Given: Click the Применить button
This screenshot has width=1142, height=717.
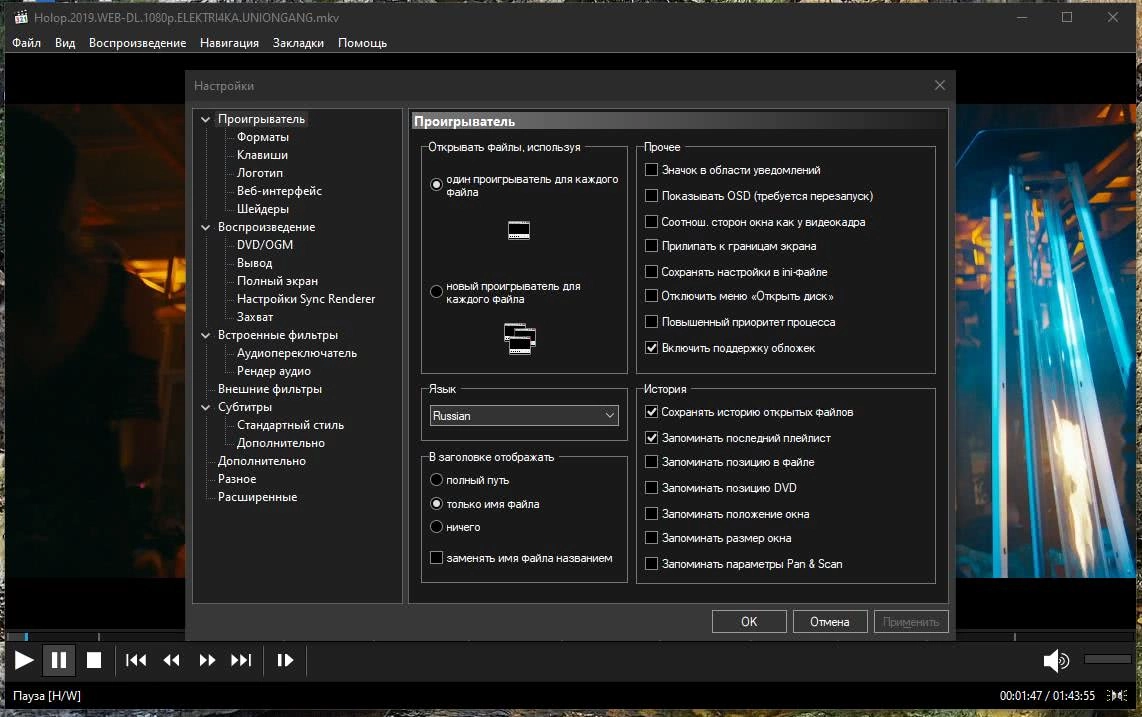Looking at the screenshot, I should coord(911,622).
